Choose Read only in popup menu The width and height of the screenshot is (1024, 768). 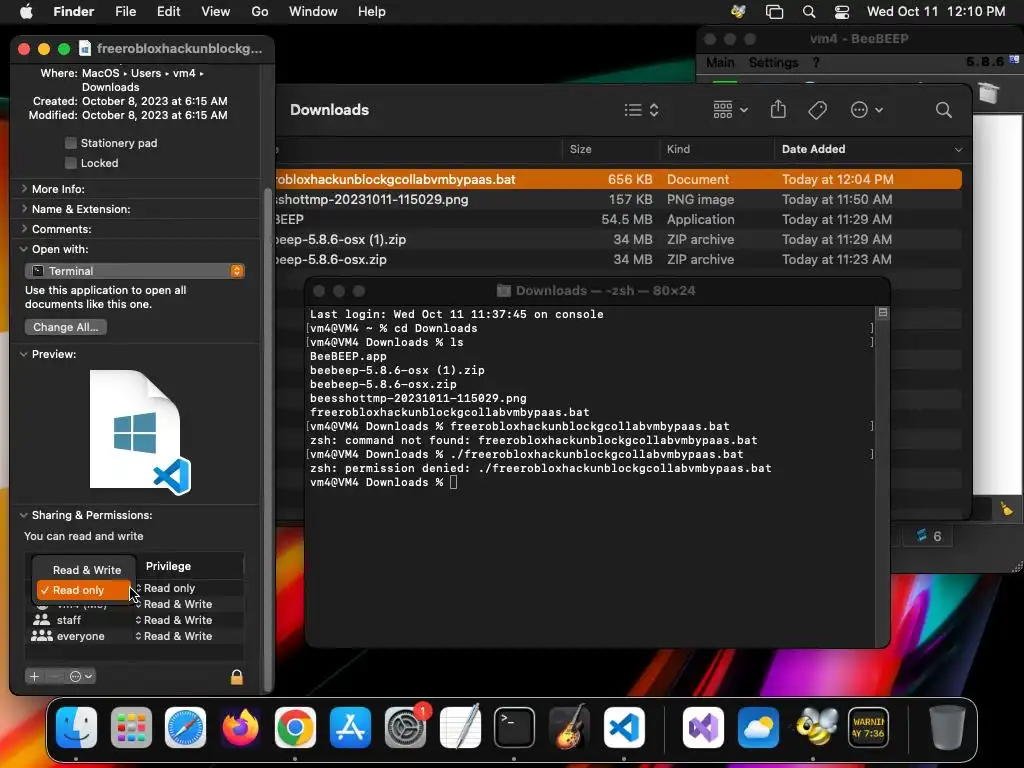point(84,590)
